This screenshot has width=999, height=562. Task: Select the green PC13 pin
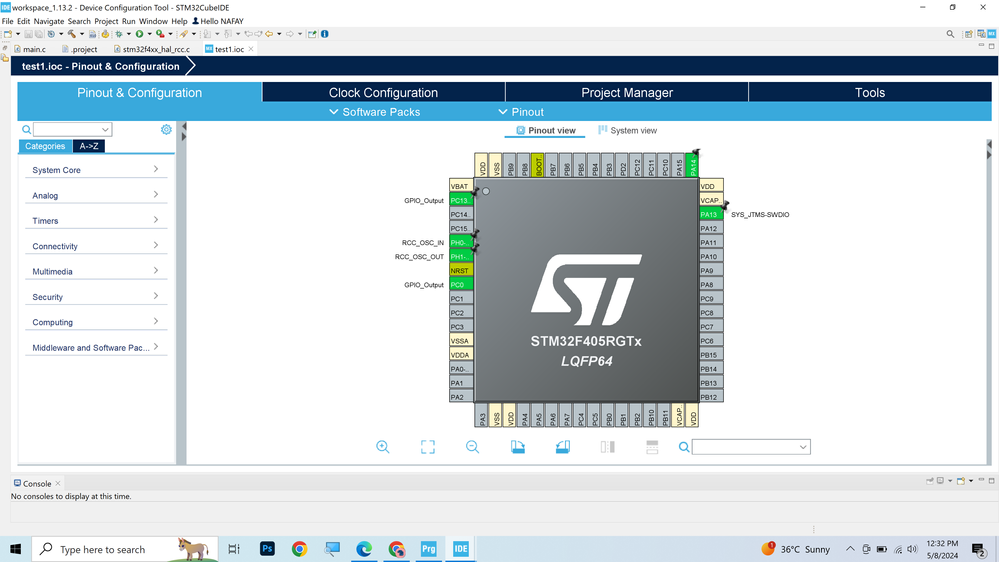[461, 201]
